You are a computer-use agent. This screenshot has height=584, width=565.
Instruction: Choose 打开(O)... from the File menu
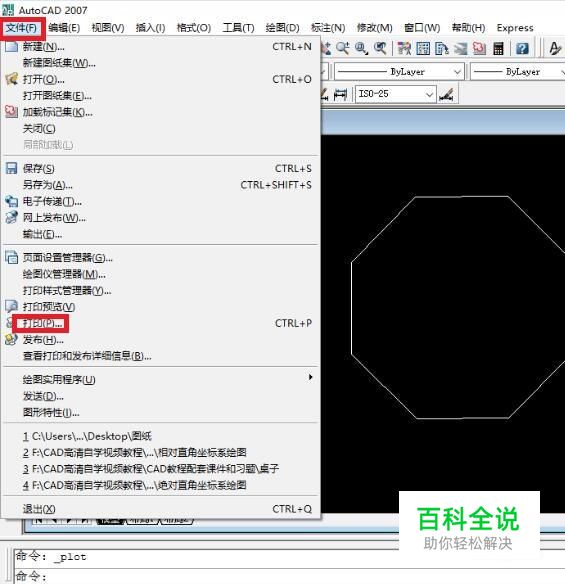(159, 79)
